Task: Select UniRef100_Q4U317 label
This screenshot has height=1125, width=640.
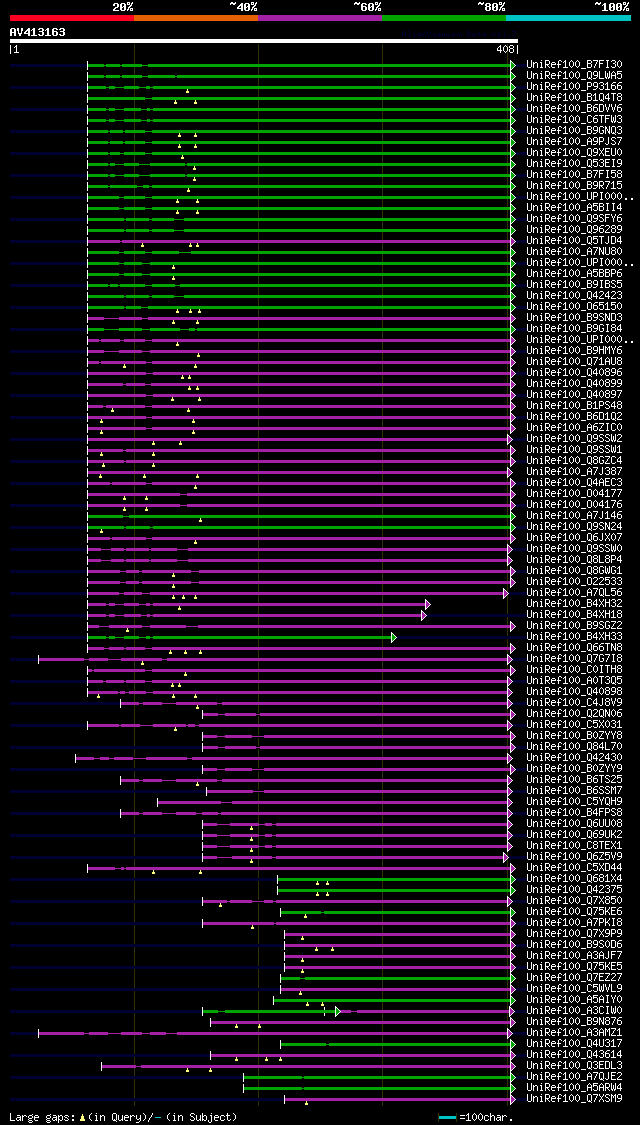Action: click(574, 1044)
